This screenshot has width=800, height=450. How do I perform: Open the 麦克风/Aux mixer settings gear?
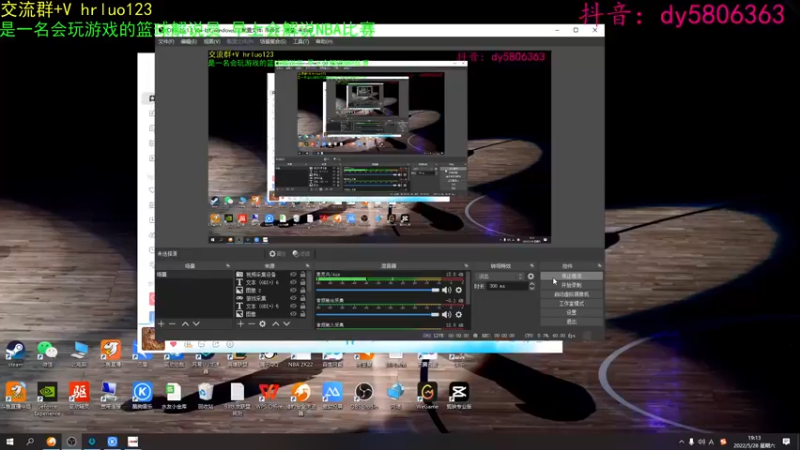[x=459, y=290]
